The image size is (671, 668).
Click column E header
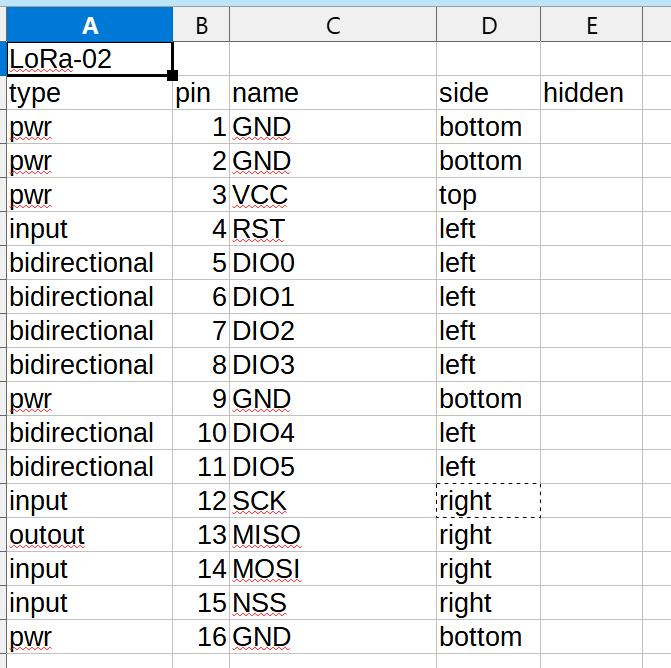click(591, 25)
